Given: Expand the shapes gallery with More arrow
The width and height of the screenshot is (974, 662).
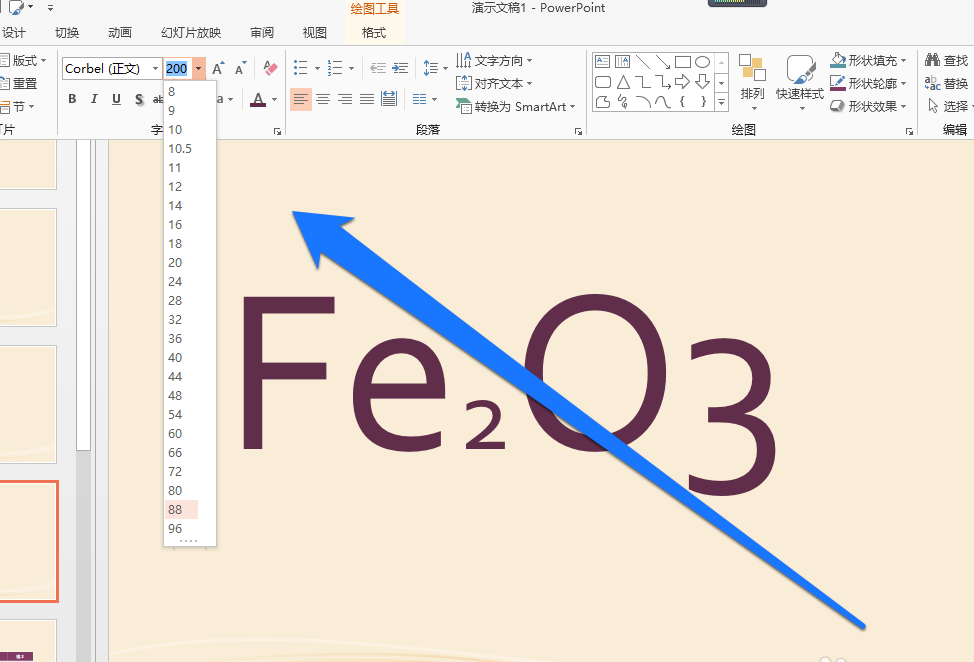Looking at the screenshot, I should pyautogui.click(x=721, y=102).
